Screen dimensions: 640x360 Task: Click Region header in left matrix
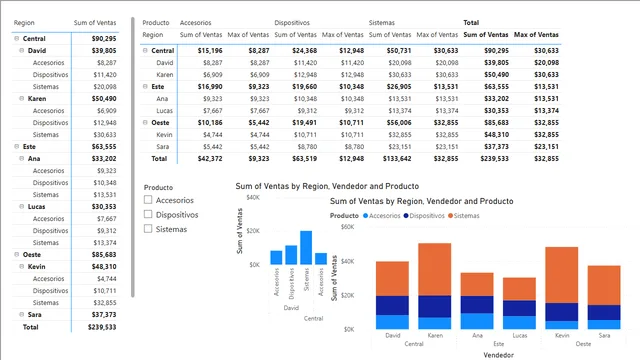coord(24,23)
